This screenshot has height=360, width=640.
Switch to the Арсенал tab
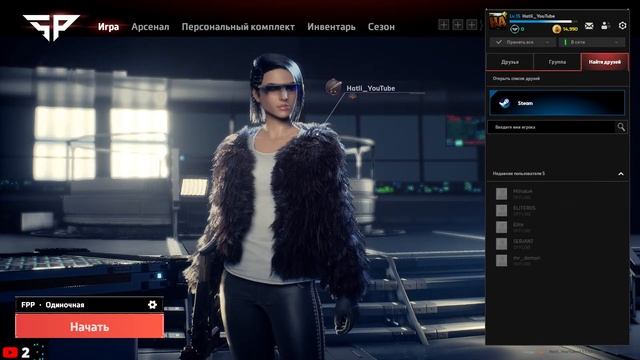[x=150, y=27]
